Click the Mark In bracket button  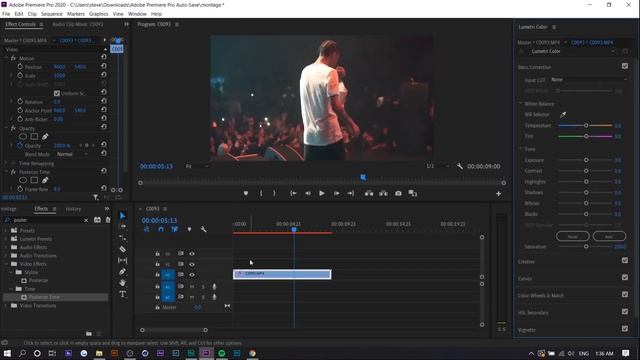point(261,193)
